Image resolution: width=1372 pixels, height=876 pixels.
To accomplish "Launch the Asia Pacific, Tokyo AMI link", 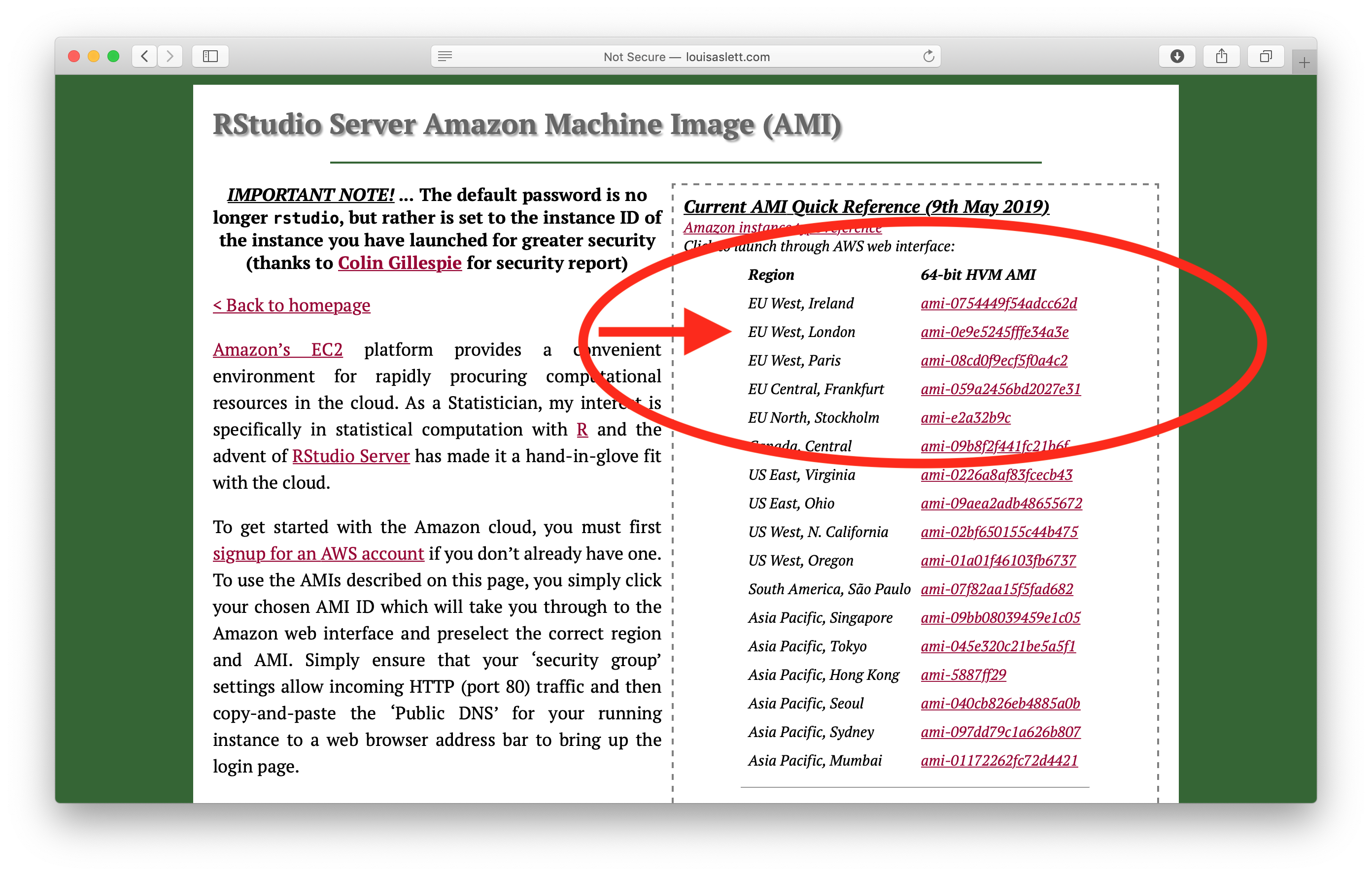I will pyautogui.click(x=997, y=646).
